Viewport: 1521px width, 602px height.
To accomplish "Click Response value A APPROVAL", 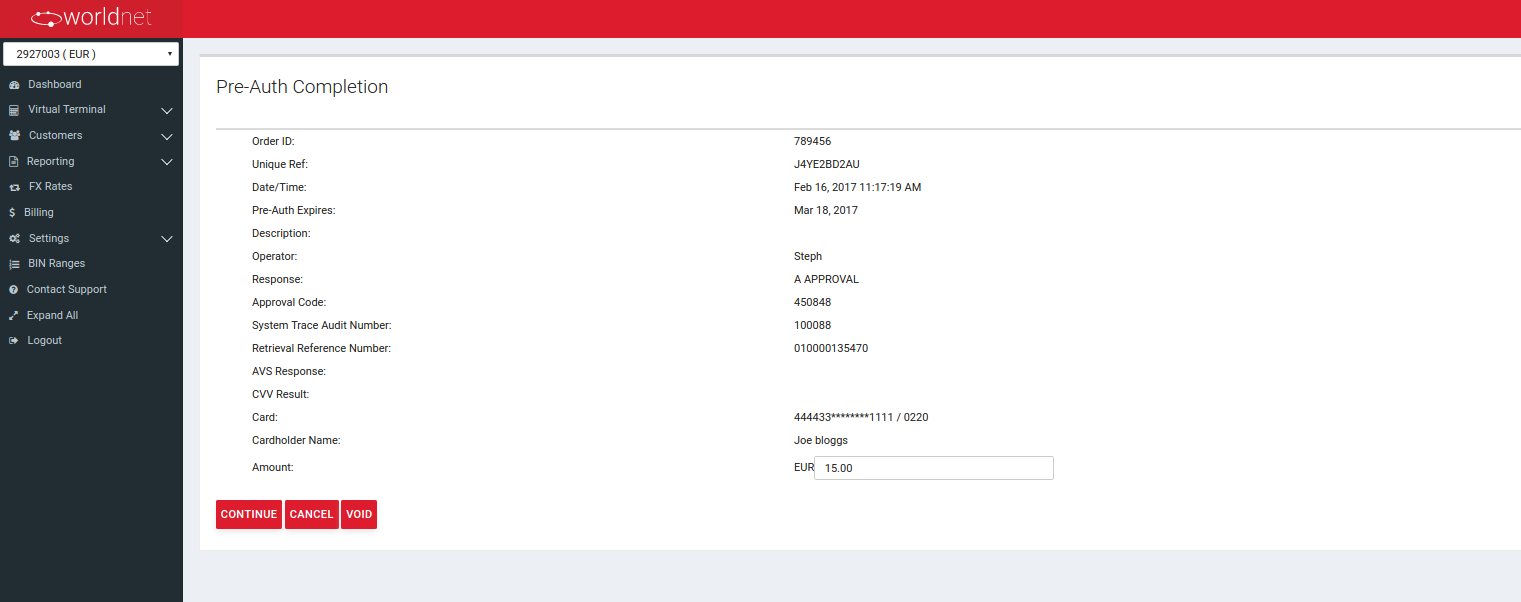I will click(x=826, y=279).
